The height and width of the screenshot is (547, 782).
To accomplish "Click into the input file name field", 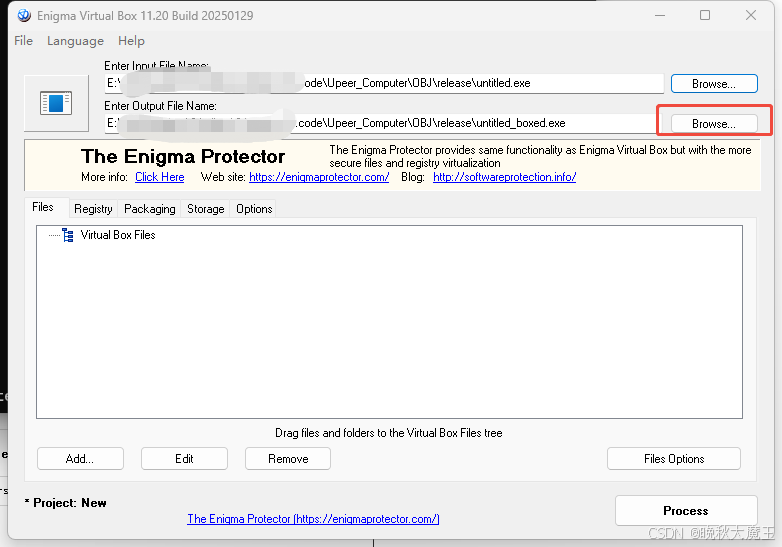I will (x=384, y=83).
